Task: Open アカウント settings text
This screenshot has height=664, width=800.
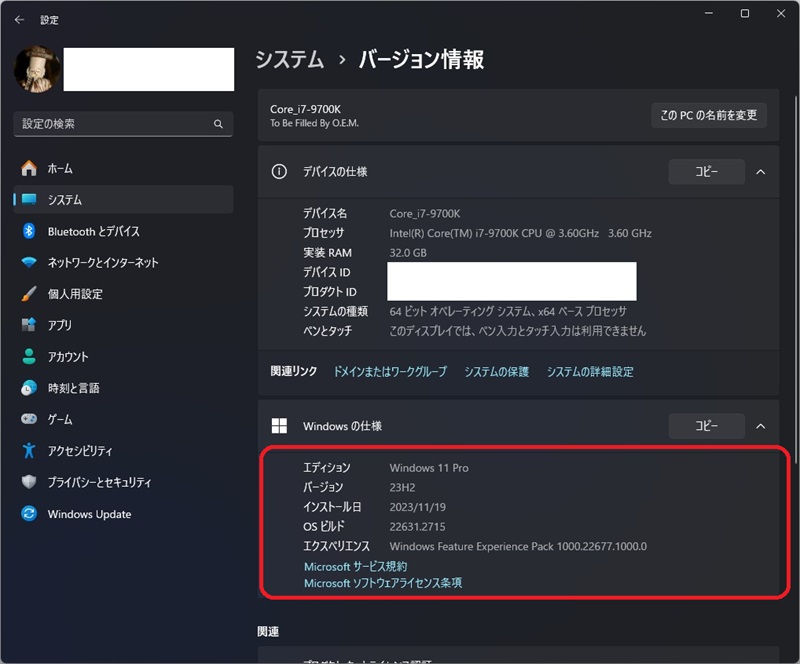Action: click(x=68, y=357)
